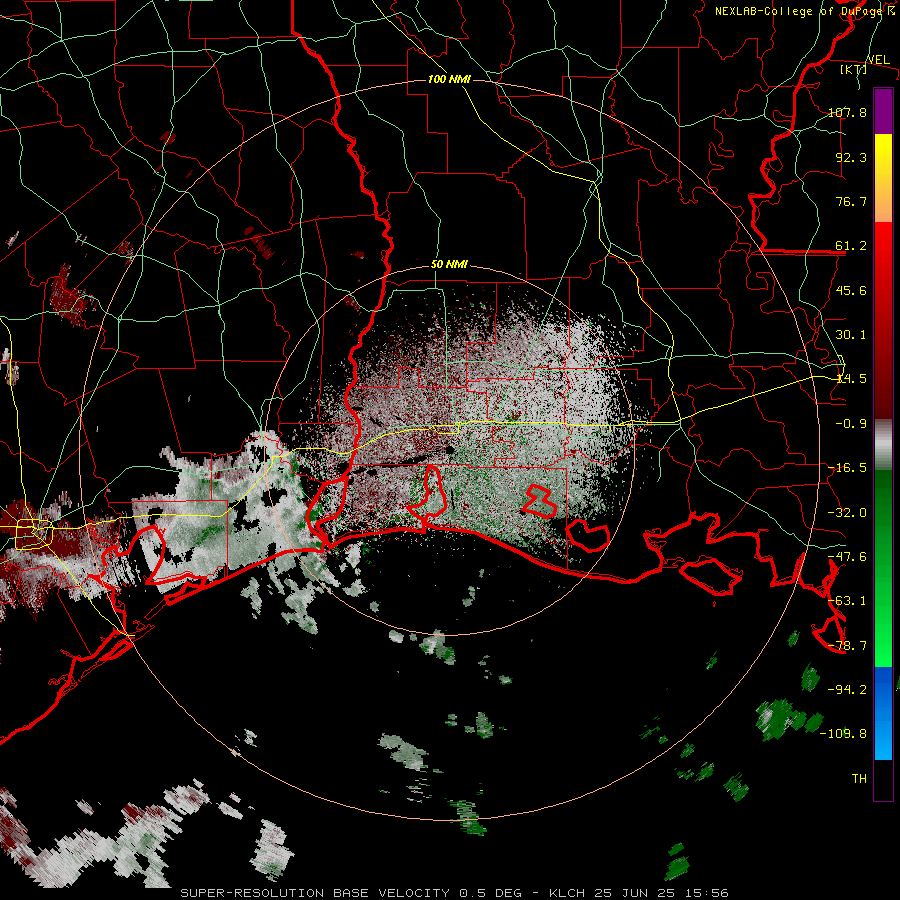Screen dimensions: 900x900
Task: Click the 45.6 scale value
Action: [851, 290]
